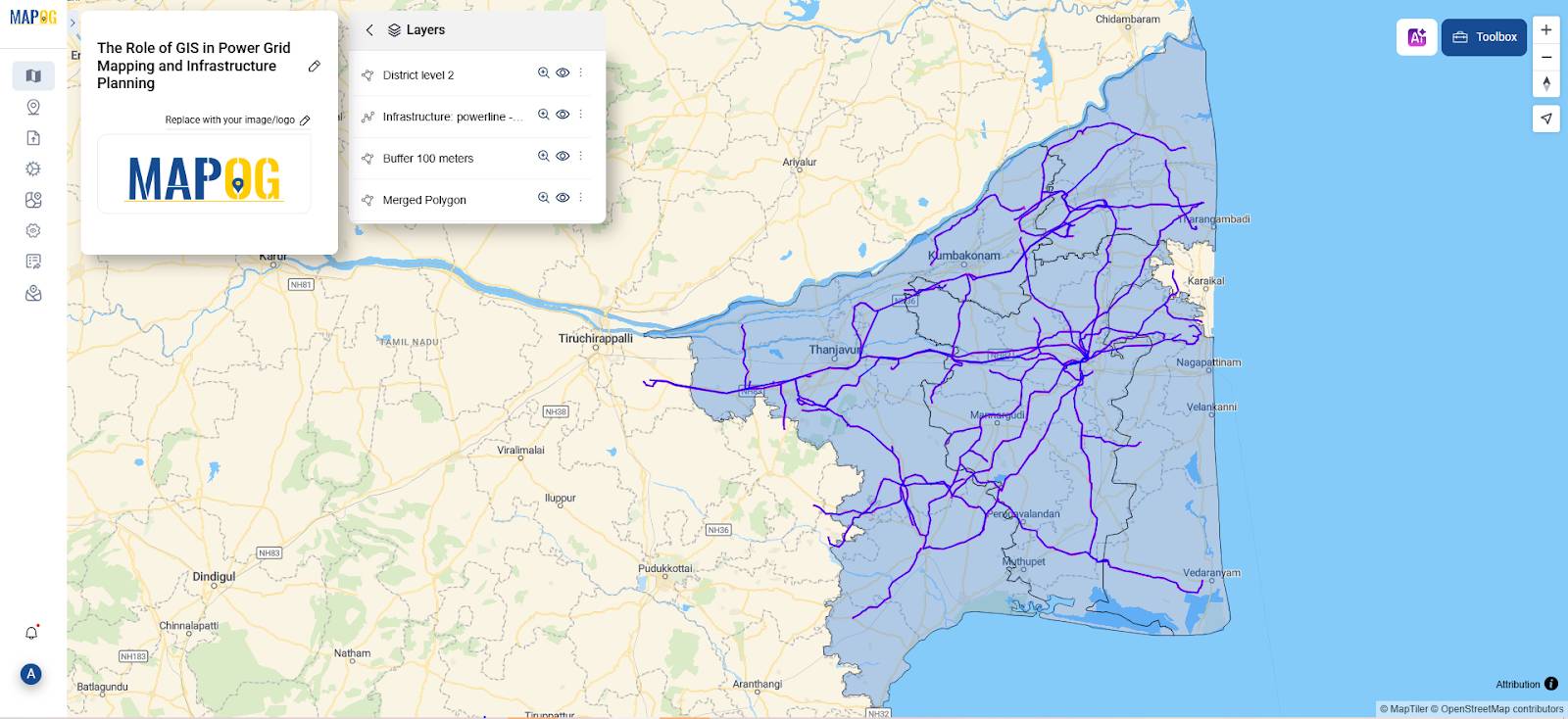The height and width of the screenshot is (719, 1568).
Task: Open the cog settings icon in sidebar
Action: tap(33, 231)
